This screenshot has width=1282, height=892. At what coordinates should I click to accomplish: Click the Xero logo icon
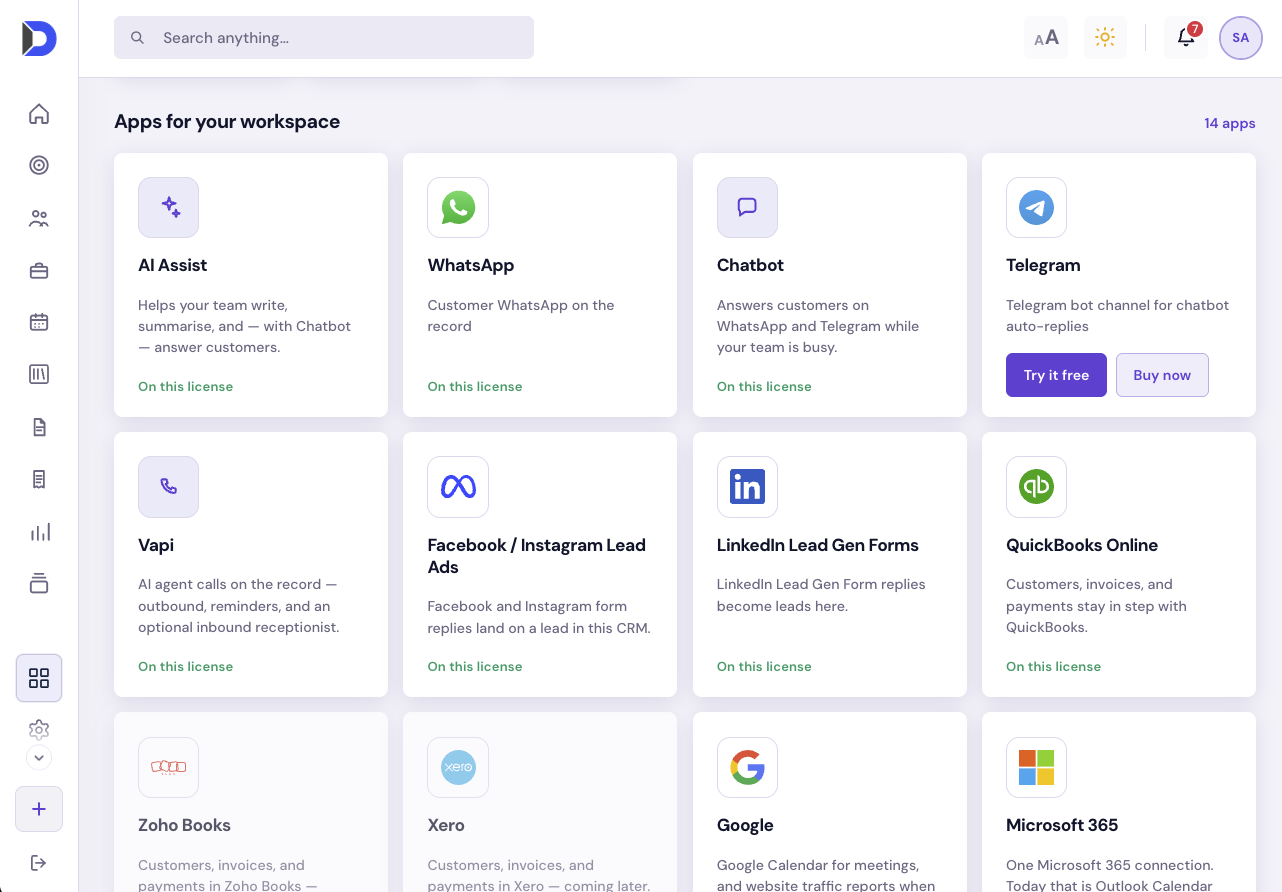coord(458,768)
